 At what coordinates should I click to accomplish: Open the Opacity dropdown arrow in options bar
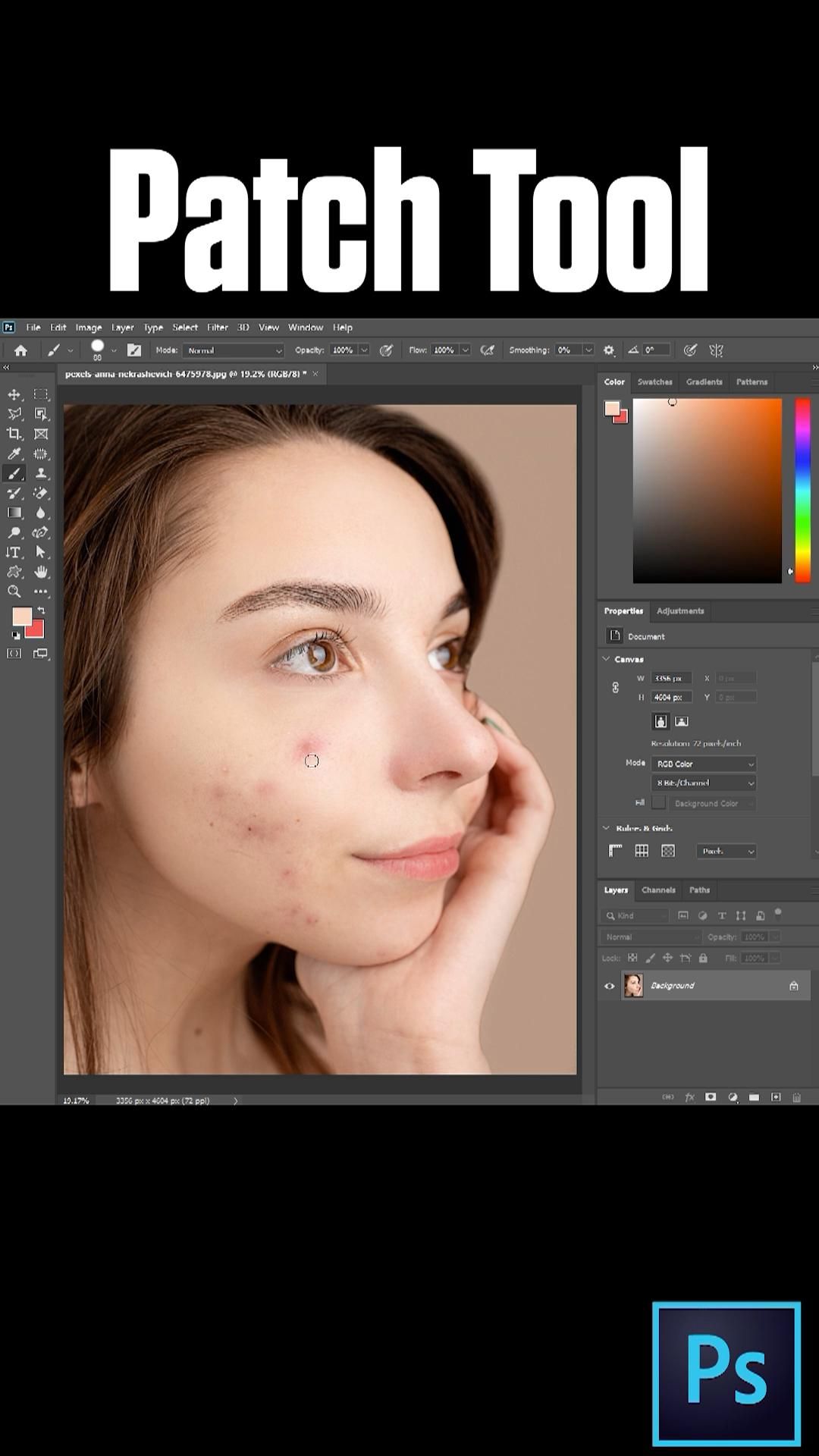point(364,350)
